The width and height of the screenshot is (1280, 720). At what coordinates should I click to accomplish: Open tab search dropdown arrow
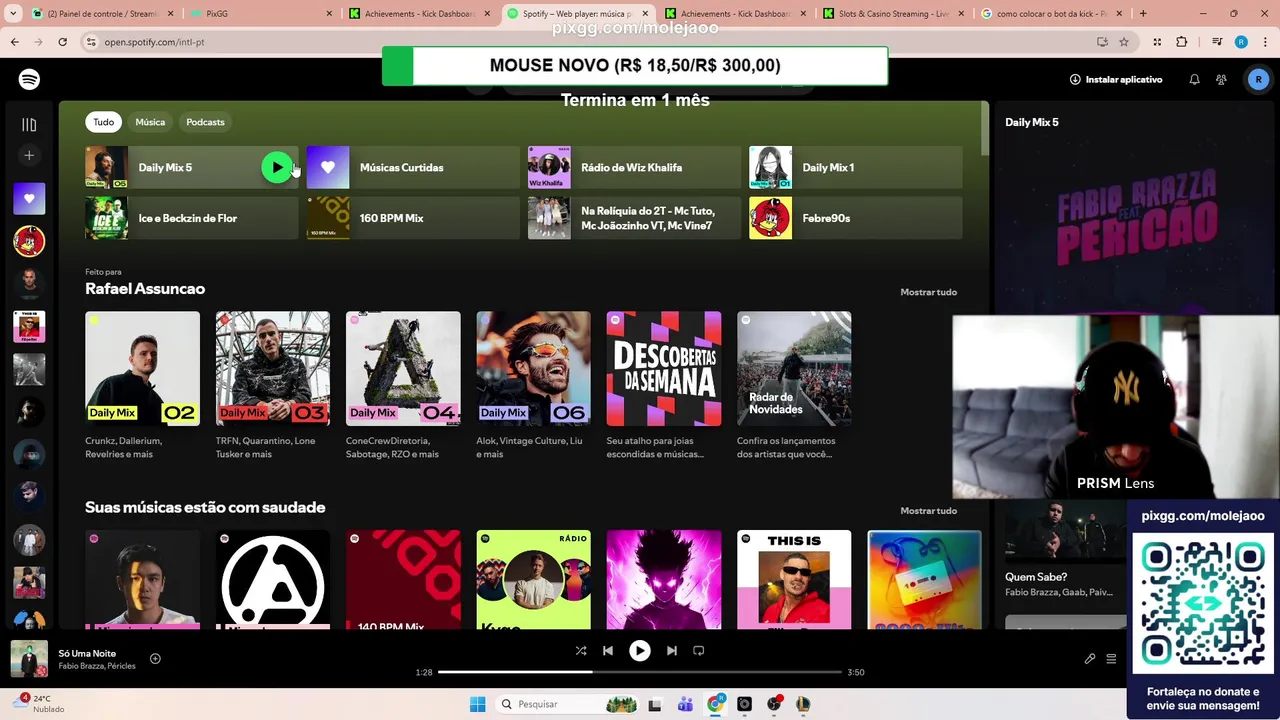(x=12, y=14)
